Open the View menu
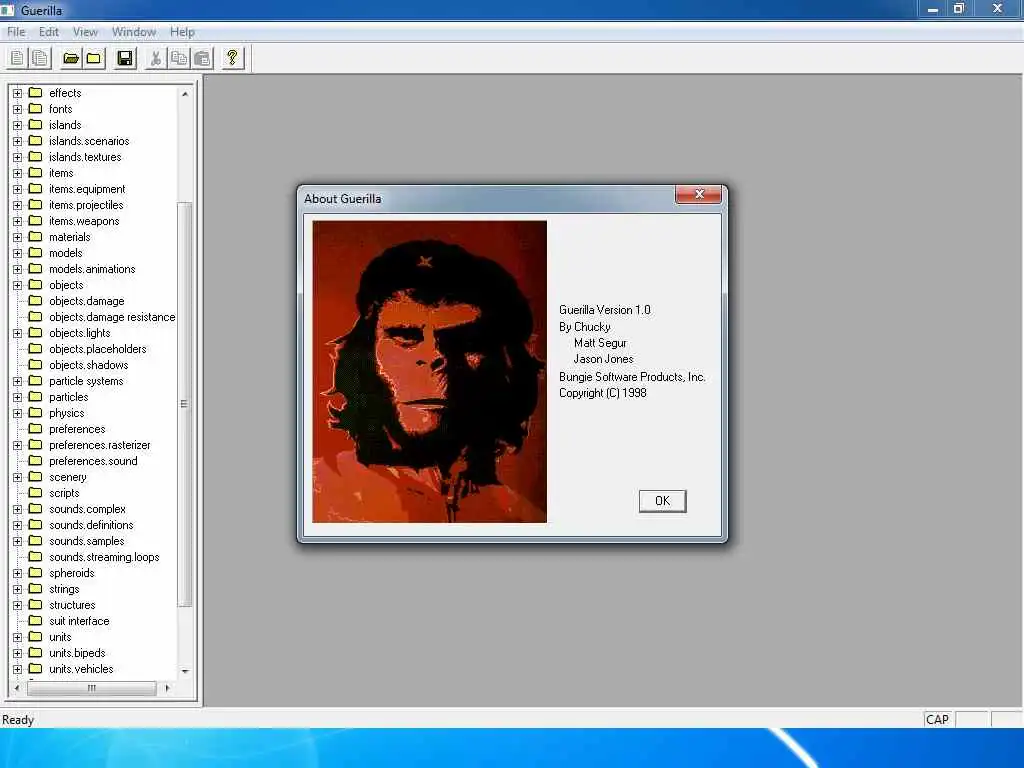Screen dimensions: 1024x768 pos(85,32)
